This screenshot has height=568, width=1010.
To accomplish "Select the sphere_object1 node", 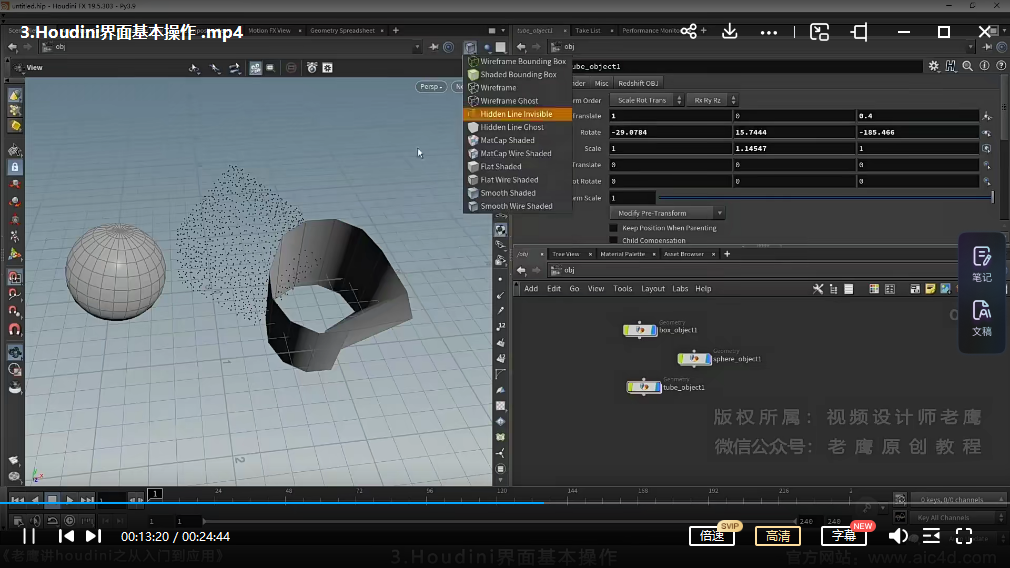I will [x=694, y=358].
